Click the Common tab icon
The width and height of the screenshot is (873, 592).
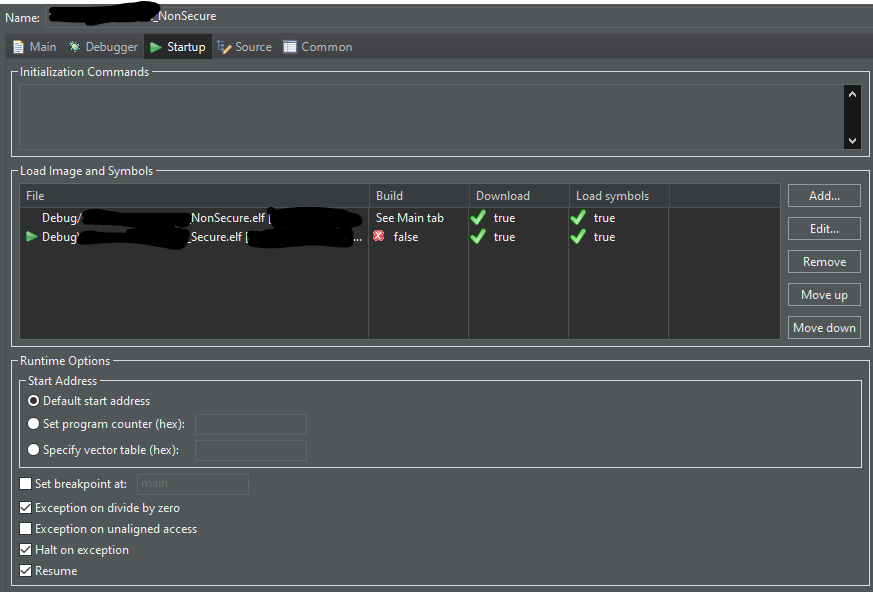288,46
